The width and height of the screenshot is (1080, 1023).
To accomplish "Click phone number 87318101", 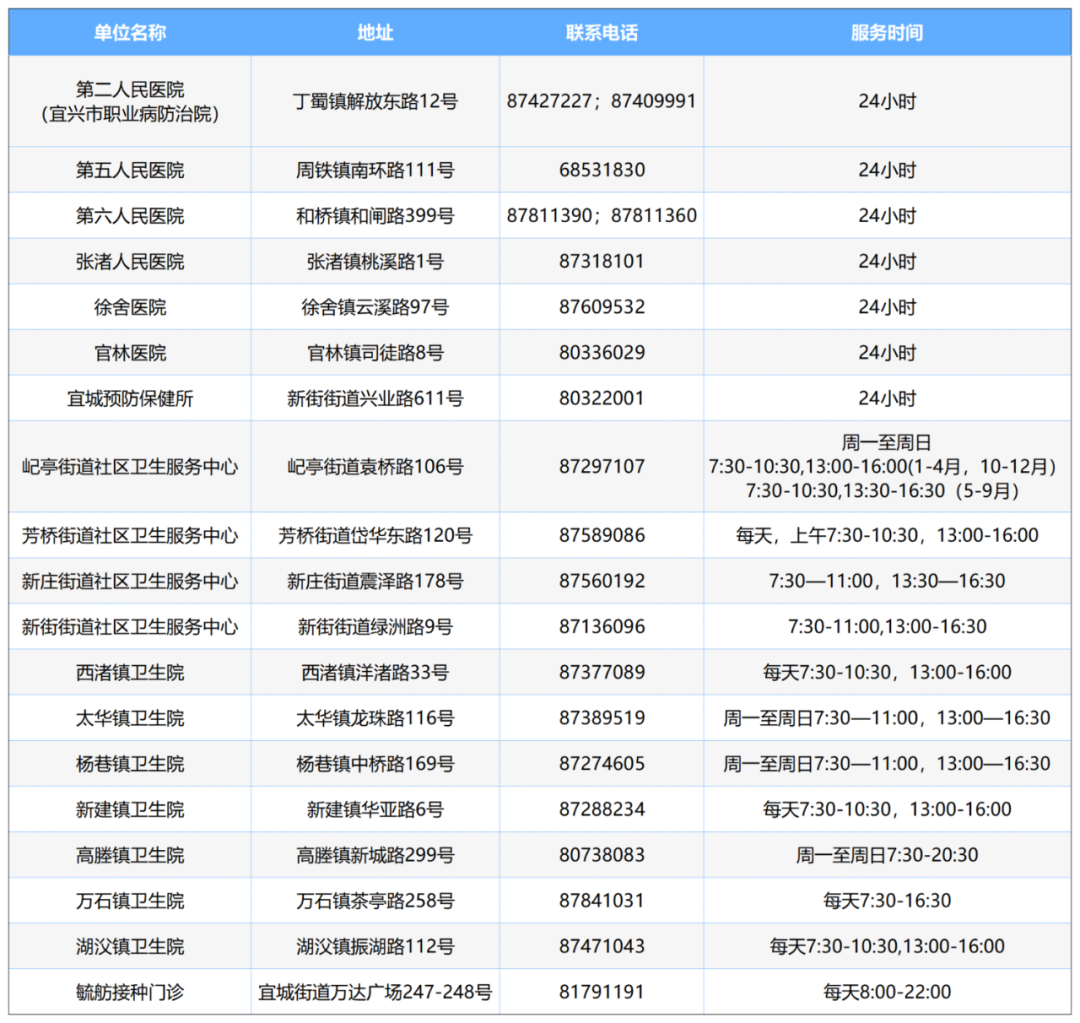I will pyautogui.click(x=601, y=262).
